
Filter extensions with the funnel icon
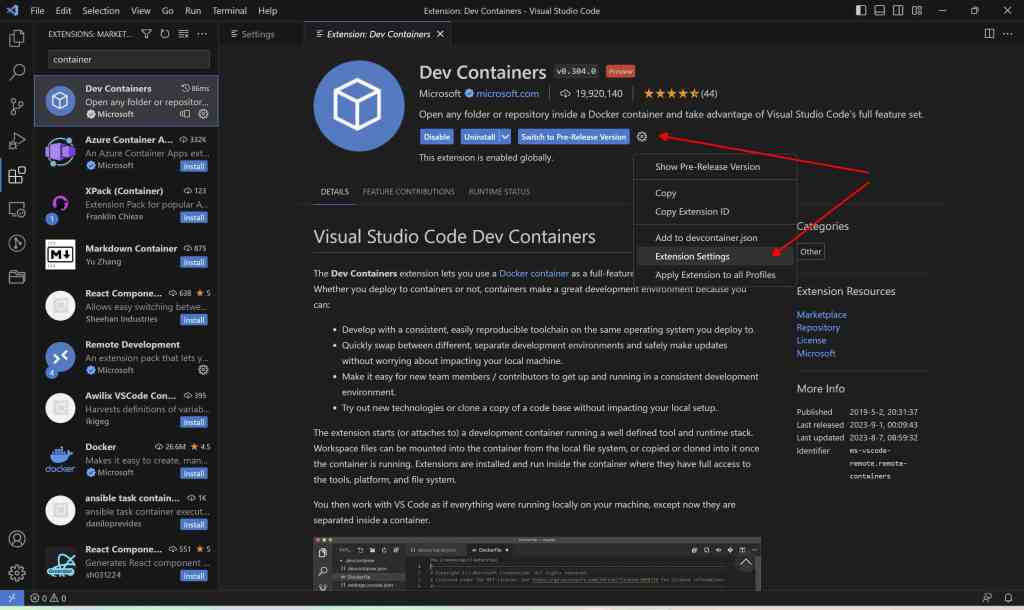(x=146, y=34)
